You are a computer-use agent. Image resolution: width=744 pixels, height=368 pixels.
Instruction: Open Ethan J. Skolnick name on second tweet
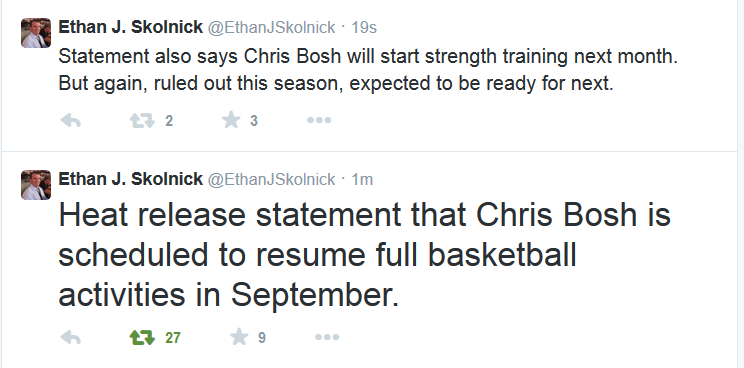tap(130, 179)
